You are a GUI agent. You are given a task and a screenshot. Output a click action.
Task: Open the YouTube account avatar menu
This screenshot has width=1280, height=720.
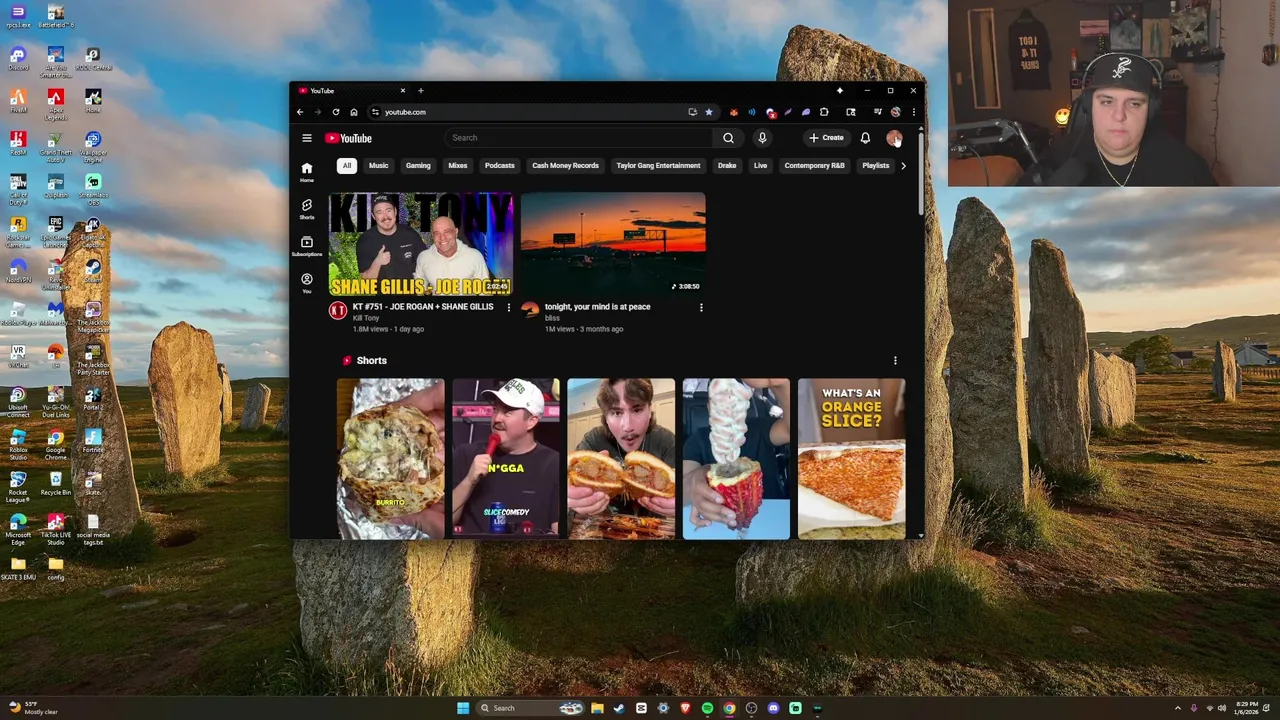click(894, 138)
